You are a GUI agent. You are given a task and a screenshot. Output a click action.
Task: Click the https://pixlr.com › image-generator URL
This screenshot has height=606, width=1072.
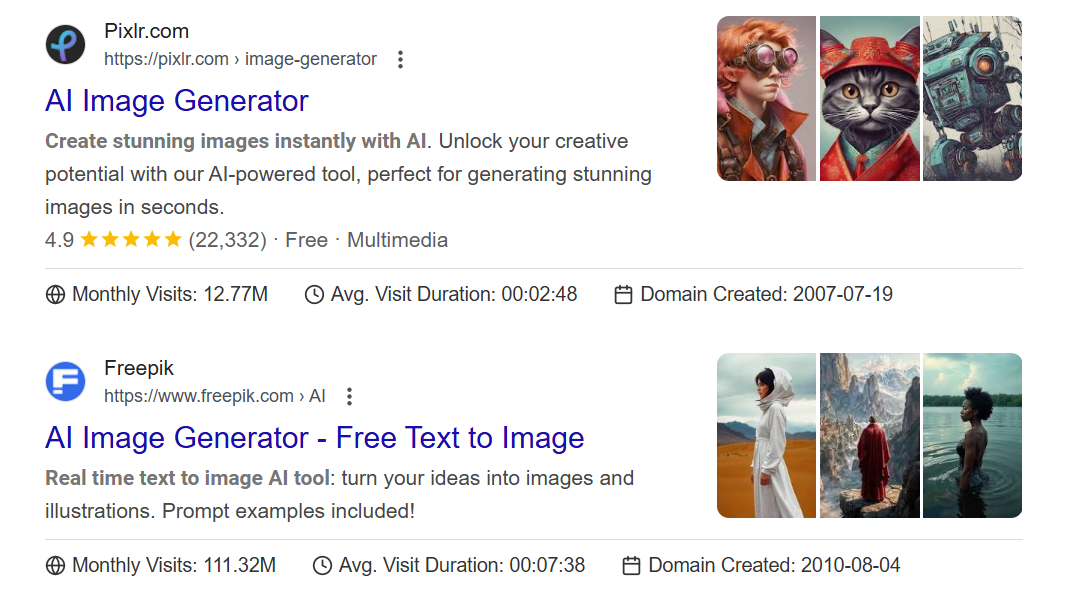pyautogui.click(x=240, y=60)
